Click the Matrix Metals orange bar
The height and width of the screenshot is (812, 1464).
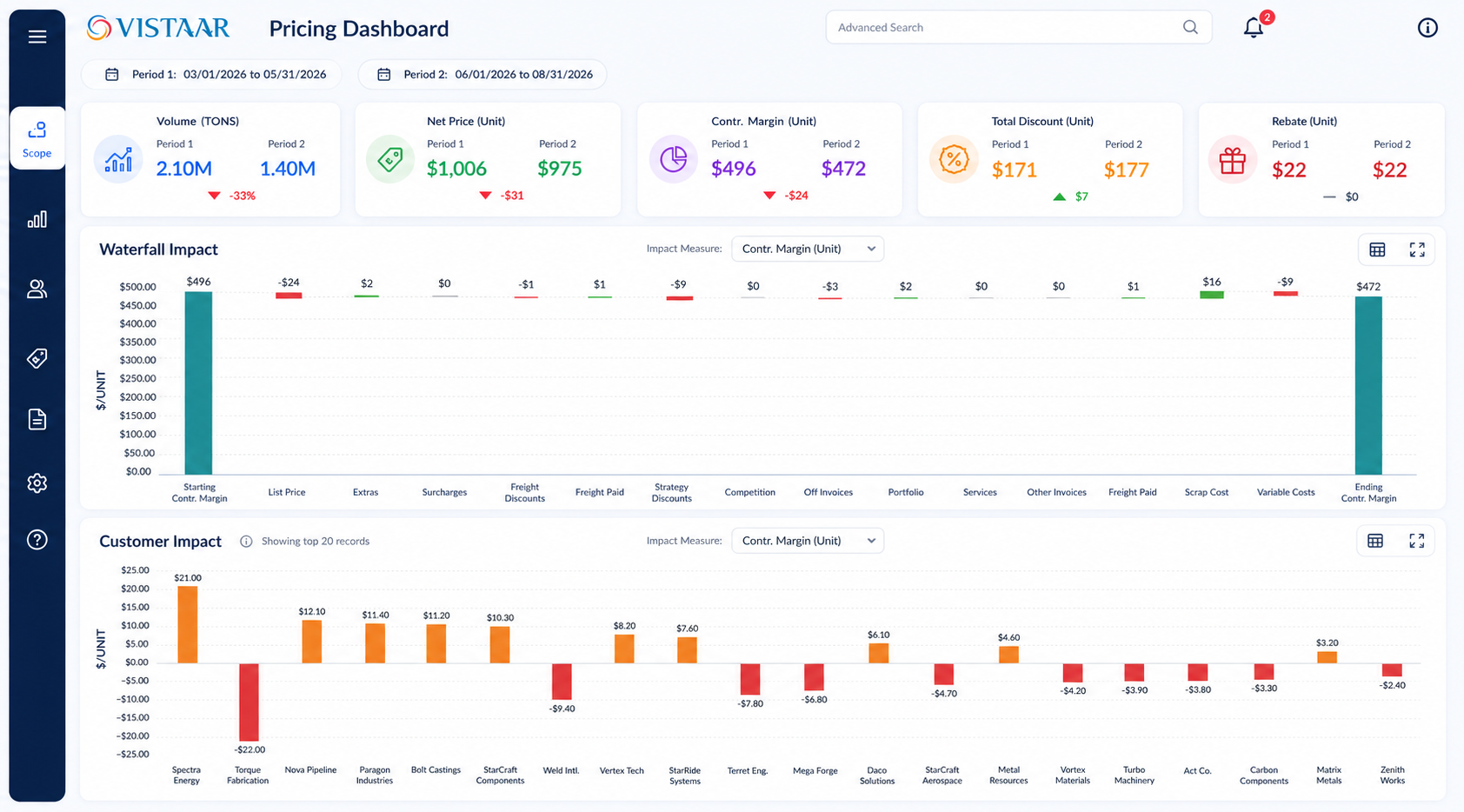(1327, 657)
